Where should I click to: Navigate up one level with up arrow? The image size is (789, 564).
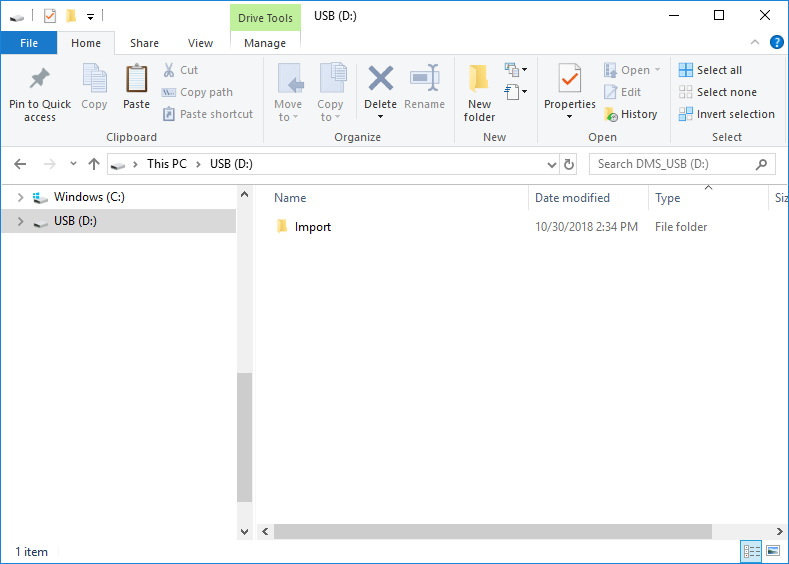(x=94, y=164)
